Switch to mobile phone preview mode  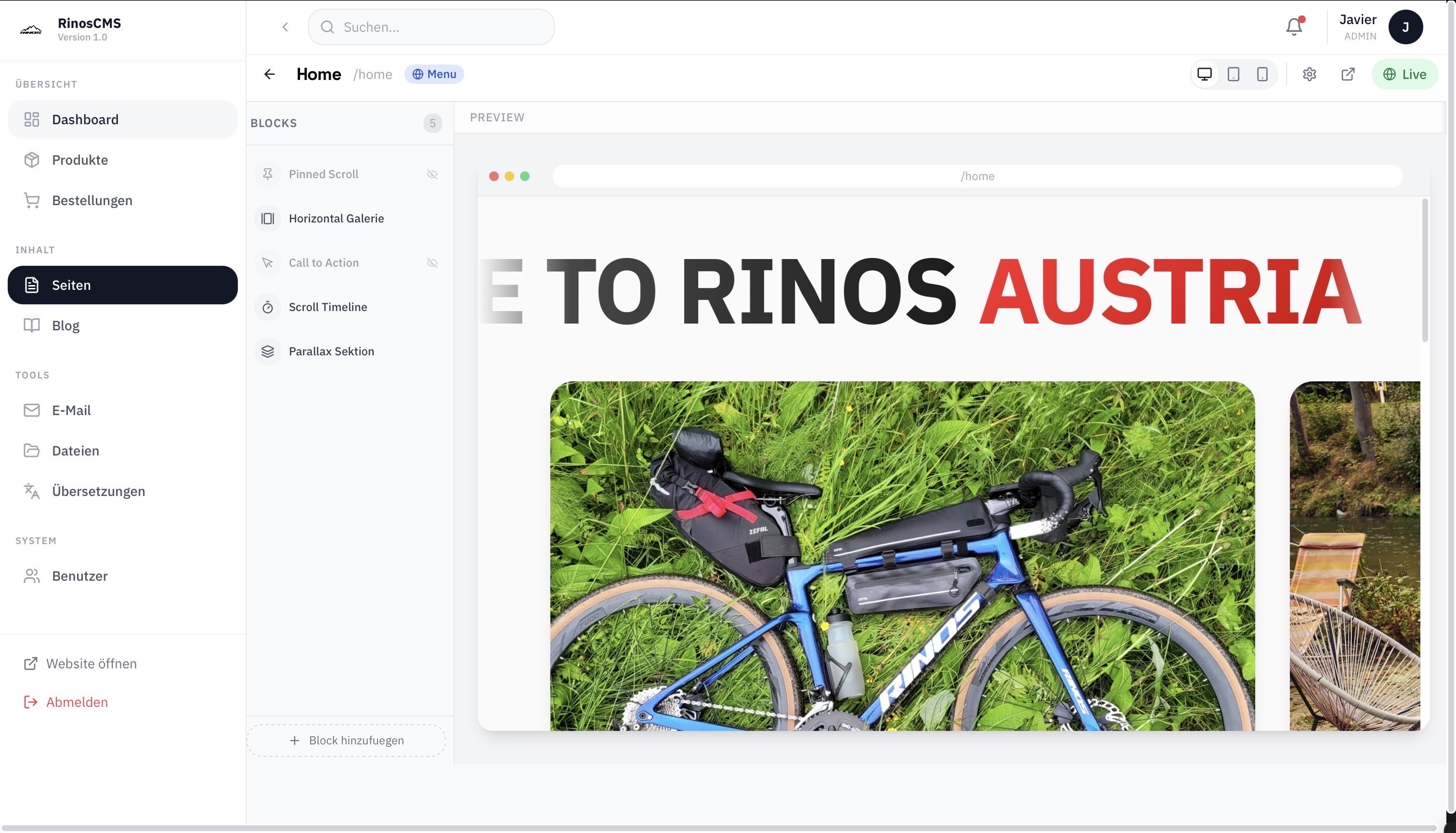point(1262,74)
